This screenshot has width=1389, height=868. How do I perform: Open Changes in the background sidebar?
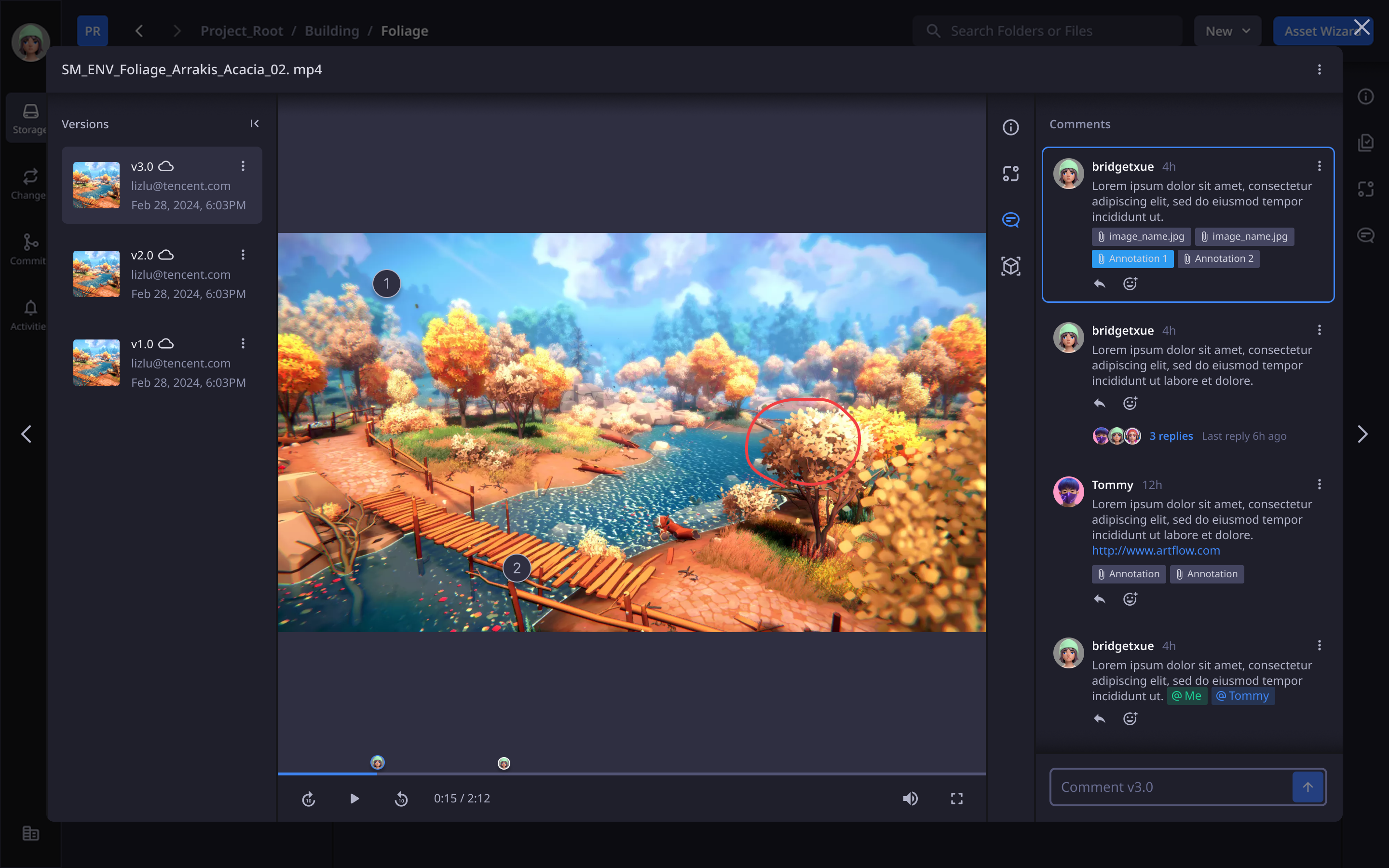[29, 184]
